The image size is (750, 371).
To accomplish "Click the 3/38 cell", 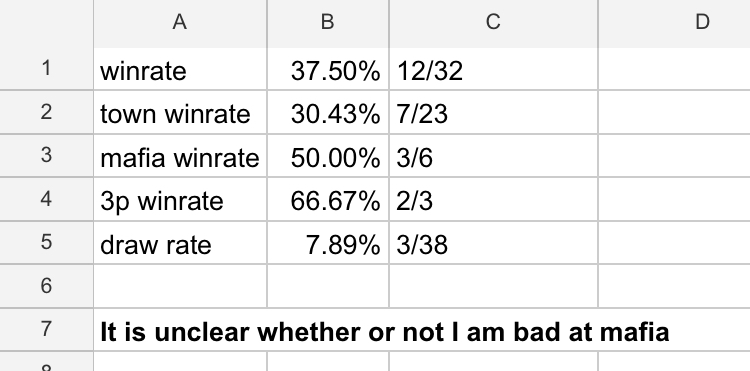I will click(493, 243).
